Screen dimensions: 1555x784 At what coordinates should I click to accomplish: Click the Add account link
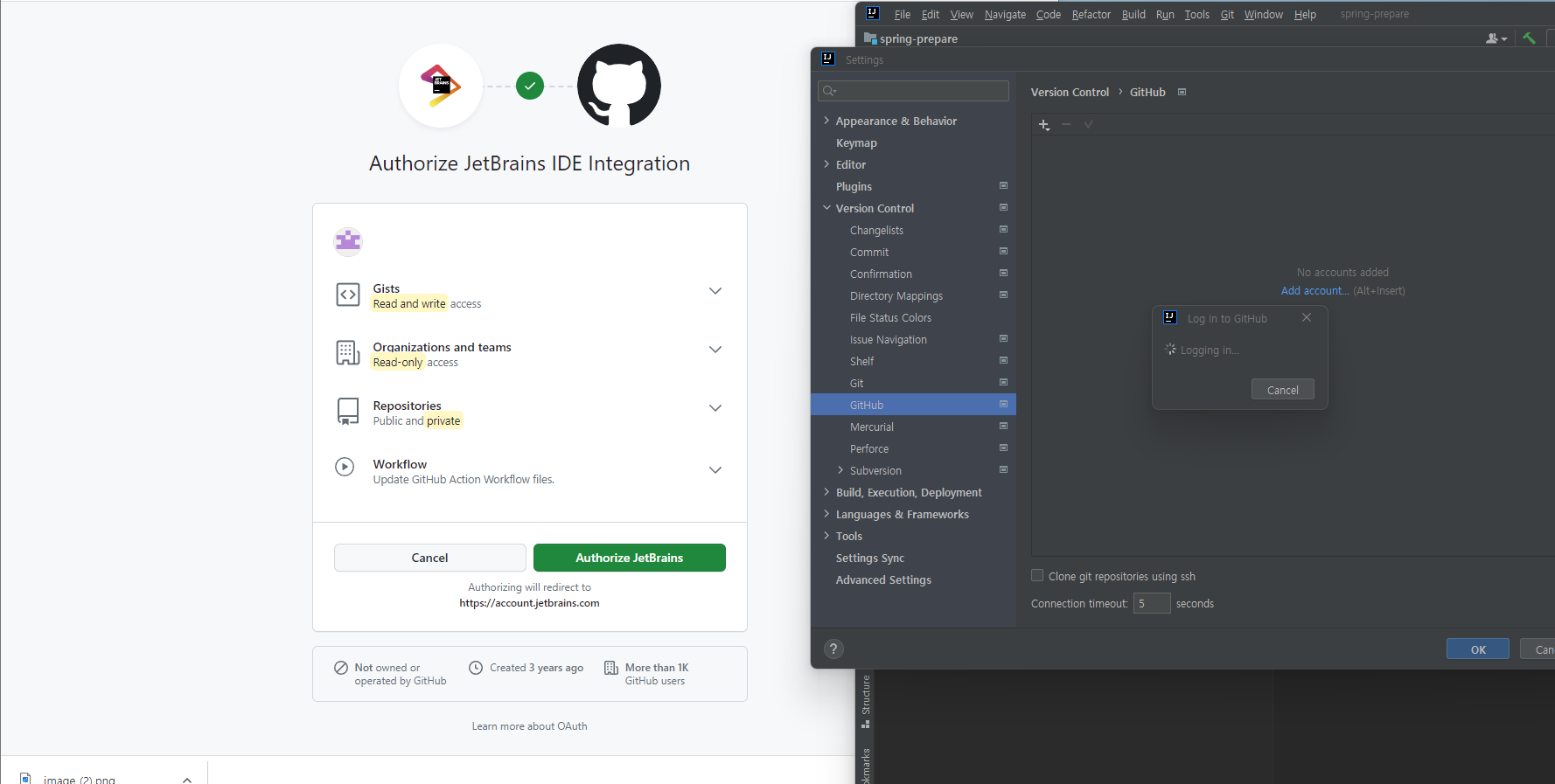pyautogui.click(x=1314, y=291)
